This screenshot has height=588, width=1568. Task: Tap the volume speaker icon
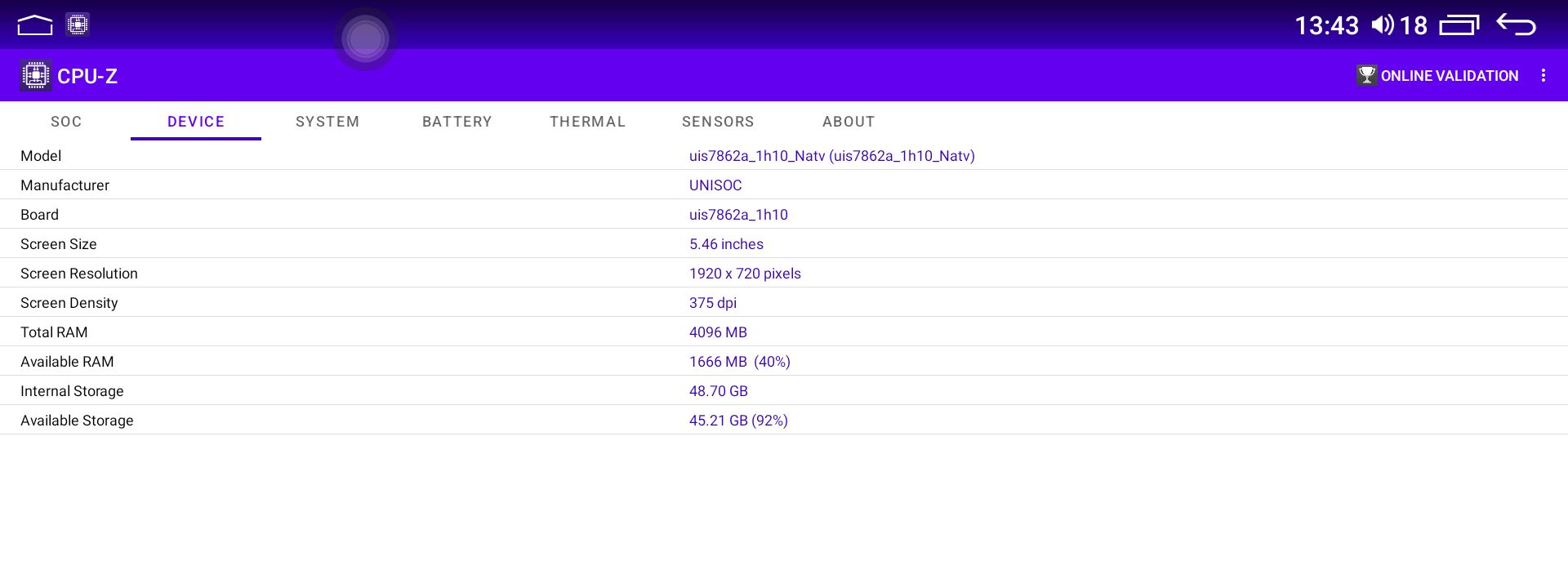tap(1382, 25)
